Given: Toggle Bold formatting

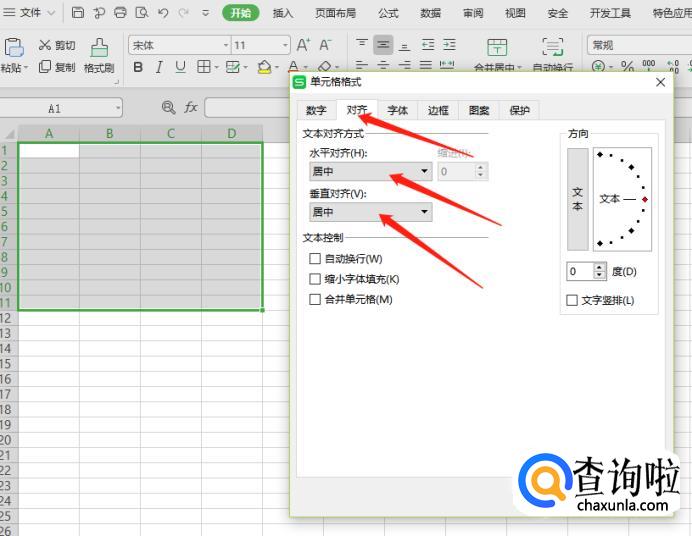Looking at the screenshot, I should tap(138, 67).
